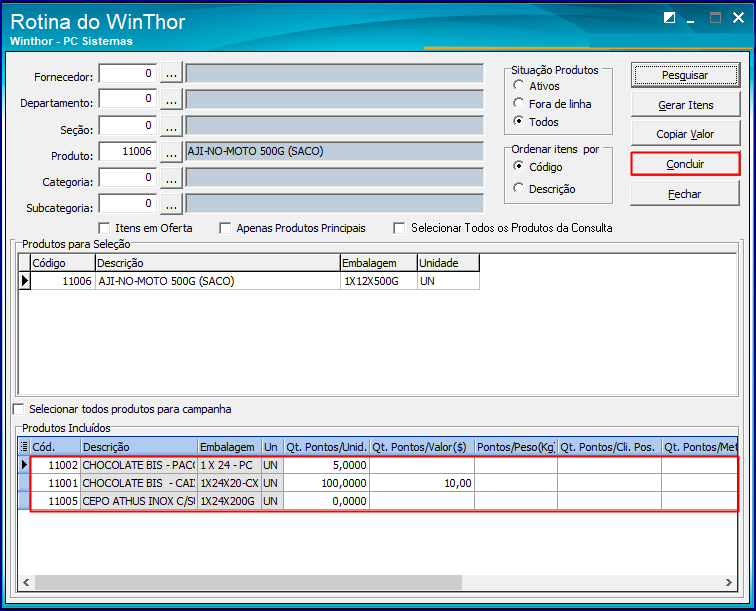Click the 1X12X500G packaging cell
756x611 pixels.
tap(378, 281)
